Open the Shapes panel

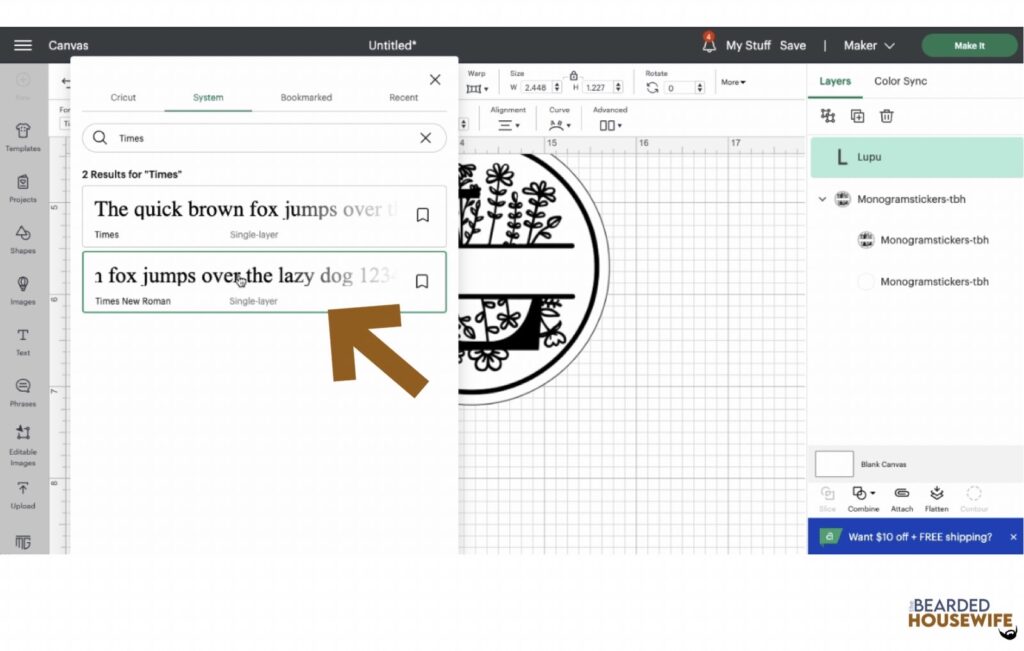pyautogui.click(x=23, y=239)
